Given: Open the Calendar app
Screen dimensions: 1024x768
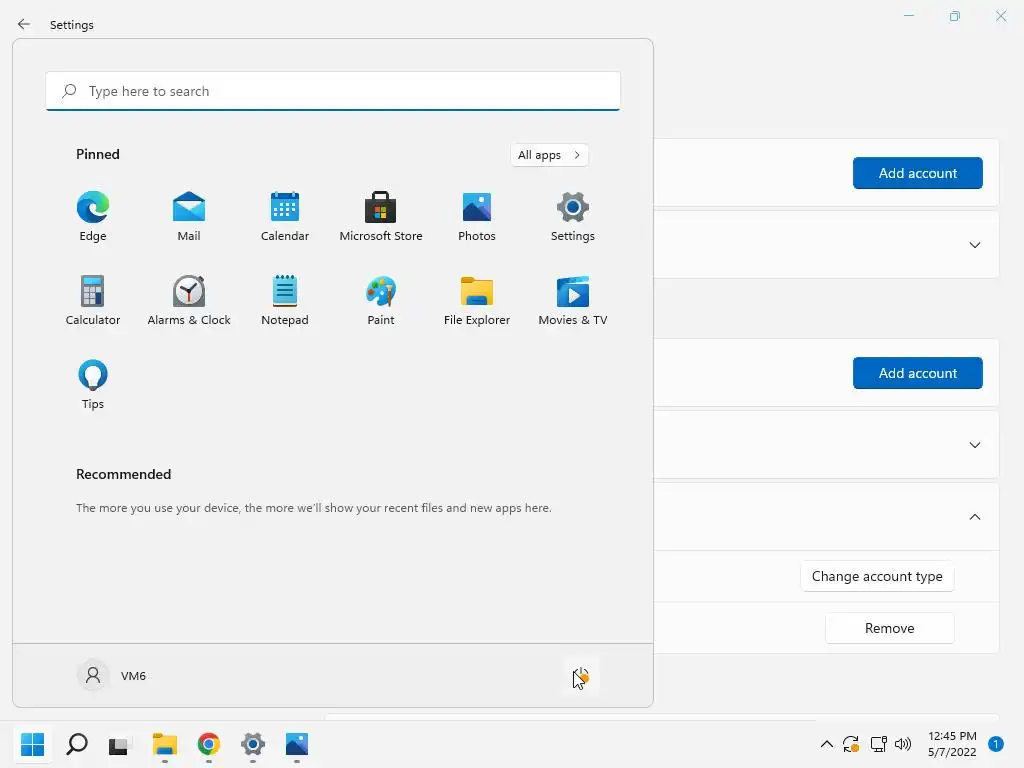Looking at the screenshot, I should tap(285, 217).
